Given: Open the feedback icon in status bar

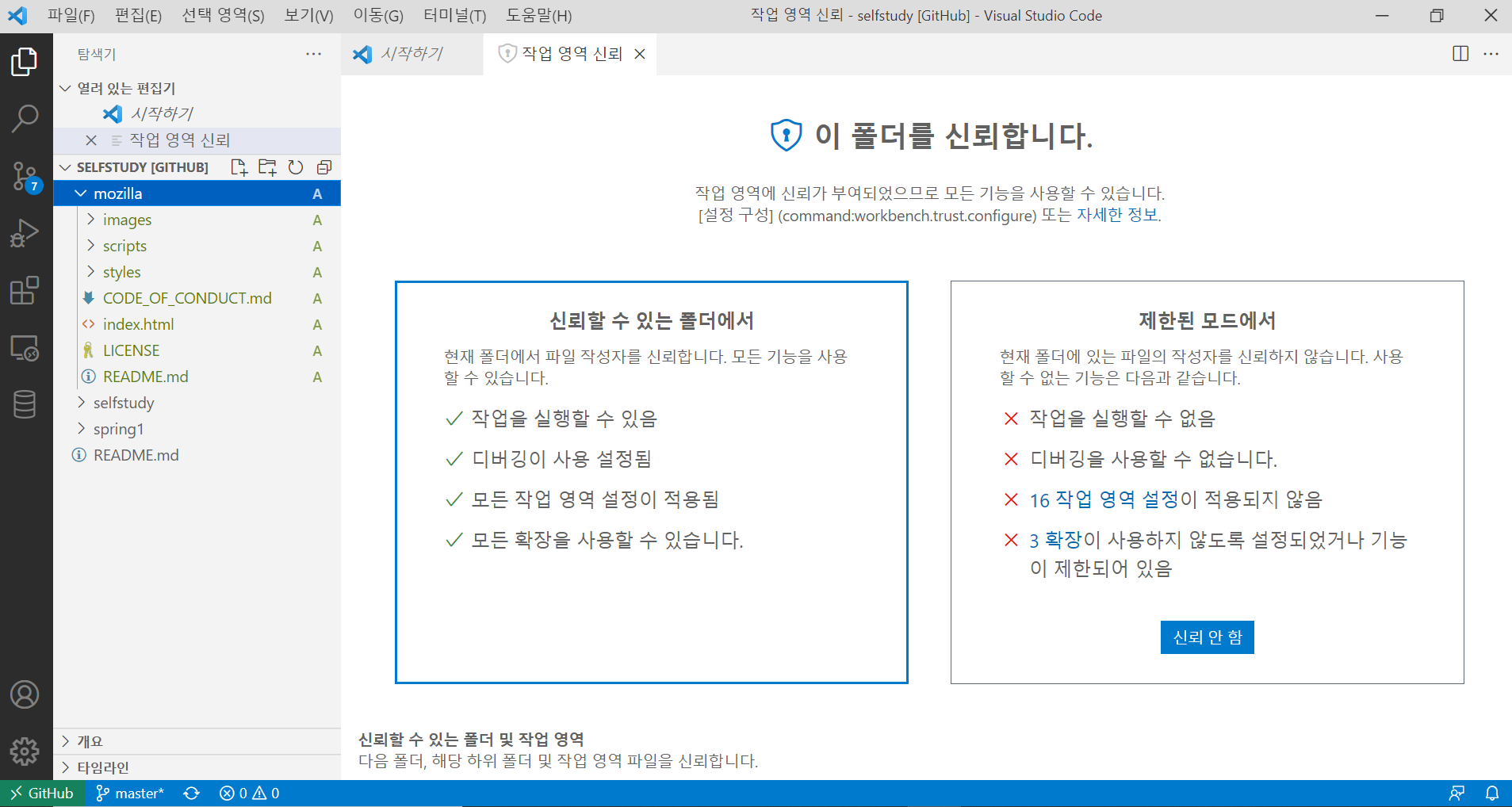Looking at the screenshot, I should coord(1456,794).
